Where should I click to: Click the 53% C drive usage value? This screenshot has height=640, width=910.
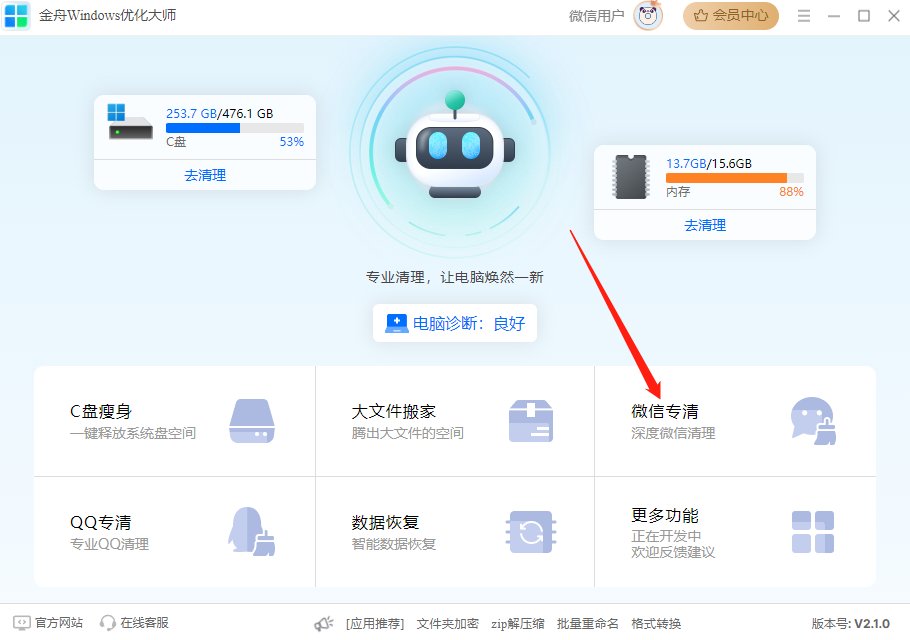(291, 142)
